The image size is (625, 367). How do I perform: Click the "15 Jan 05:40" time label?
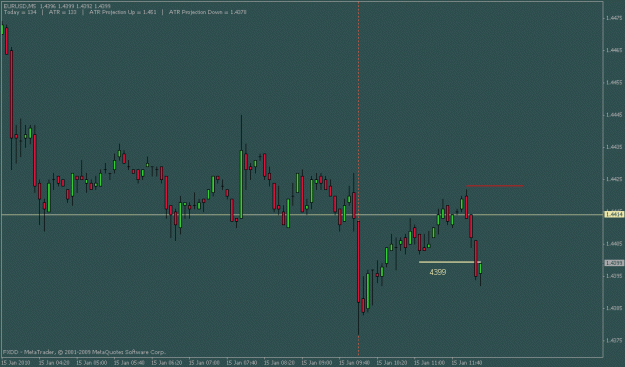coord(129,363)
